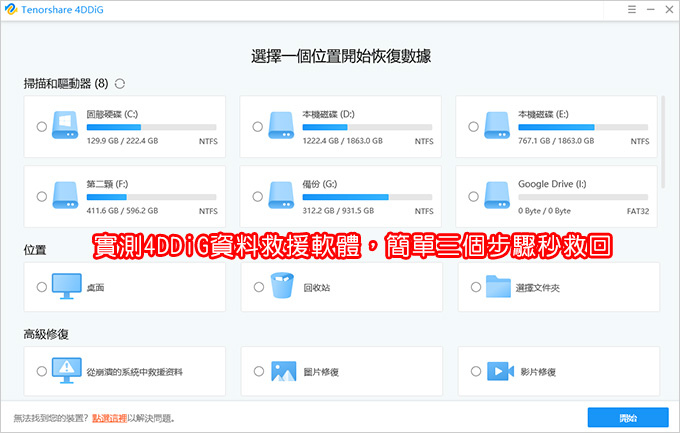
Task: Click the G: drive usage bar
Action: [367, 197]
